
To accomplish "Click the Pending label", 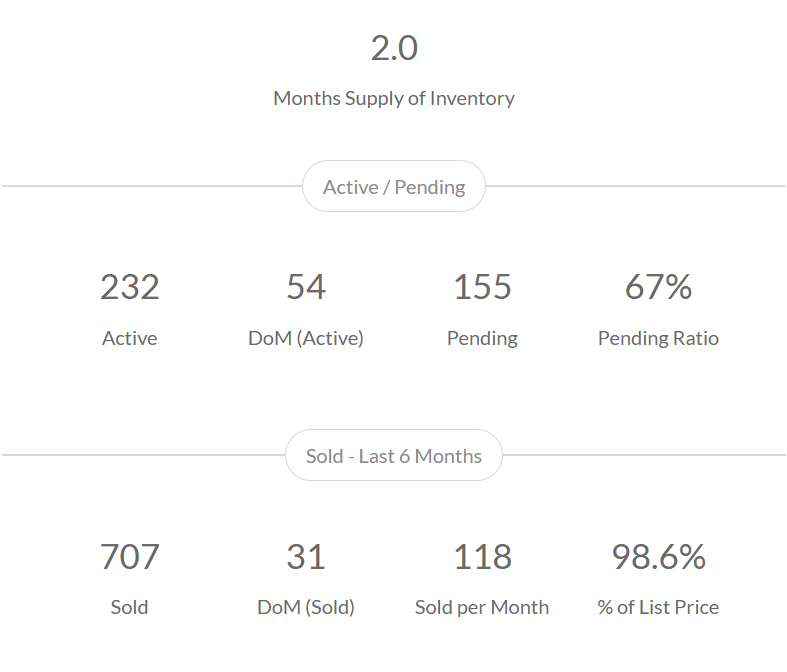I will (x=482, y=338).
